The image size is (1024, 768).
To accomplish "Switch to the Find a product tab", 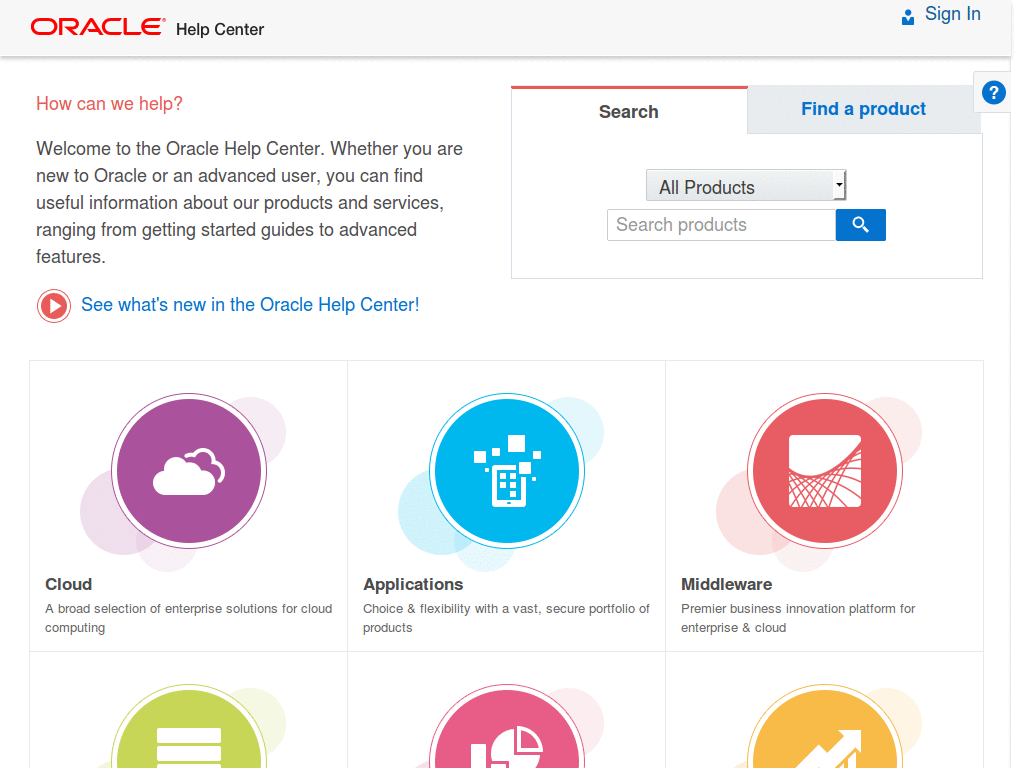I will 863,109.
